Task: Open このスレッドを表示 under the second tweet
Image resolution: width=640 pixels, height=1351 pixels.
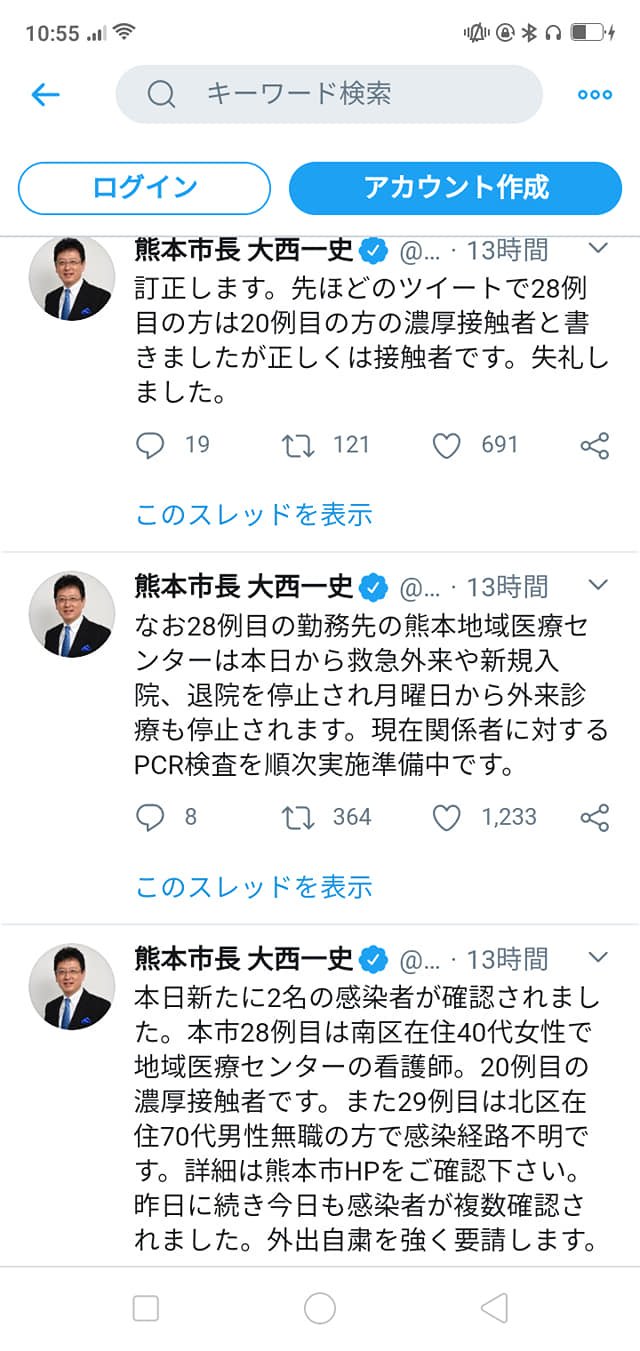Action: 254,886
